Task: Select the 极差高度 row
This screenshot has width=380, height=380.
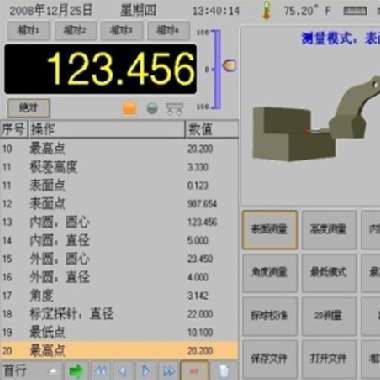Action: tap(119, 167)
